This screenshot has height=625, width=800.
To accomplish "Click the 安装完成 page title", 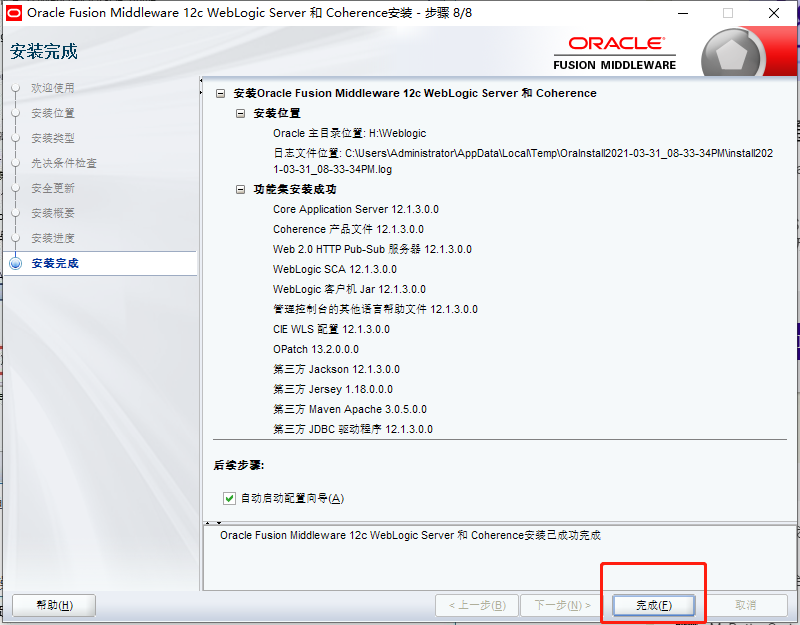I will 44,52.
